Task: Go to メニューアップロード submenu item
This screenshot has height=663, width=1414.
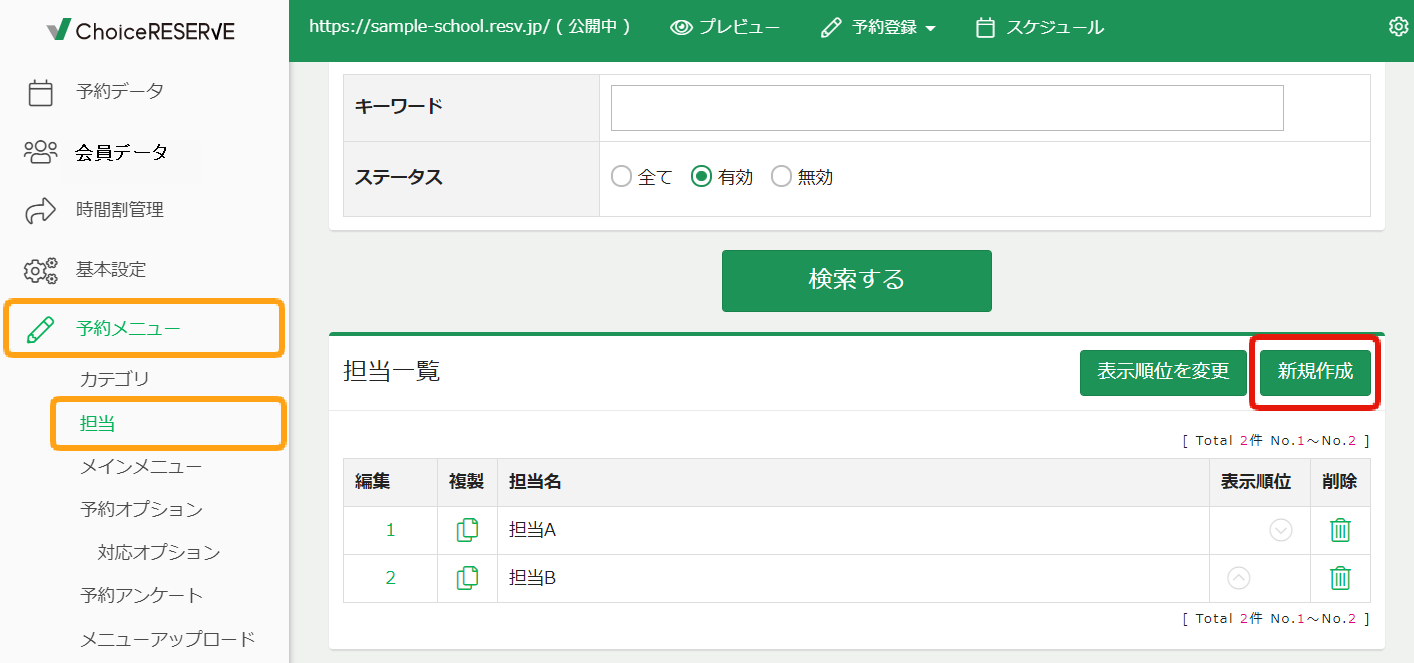Action: [x=168, y=639]
